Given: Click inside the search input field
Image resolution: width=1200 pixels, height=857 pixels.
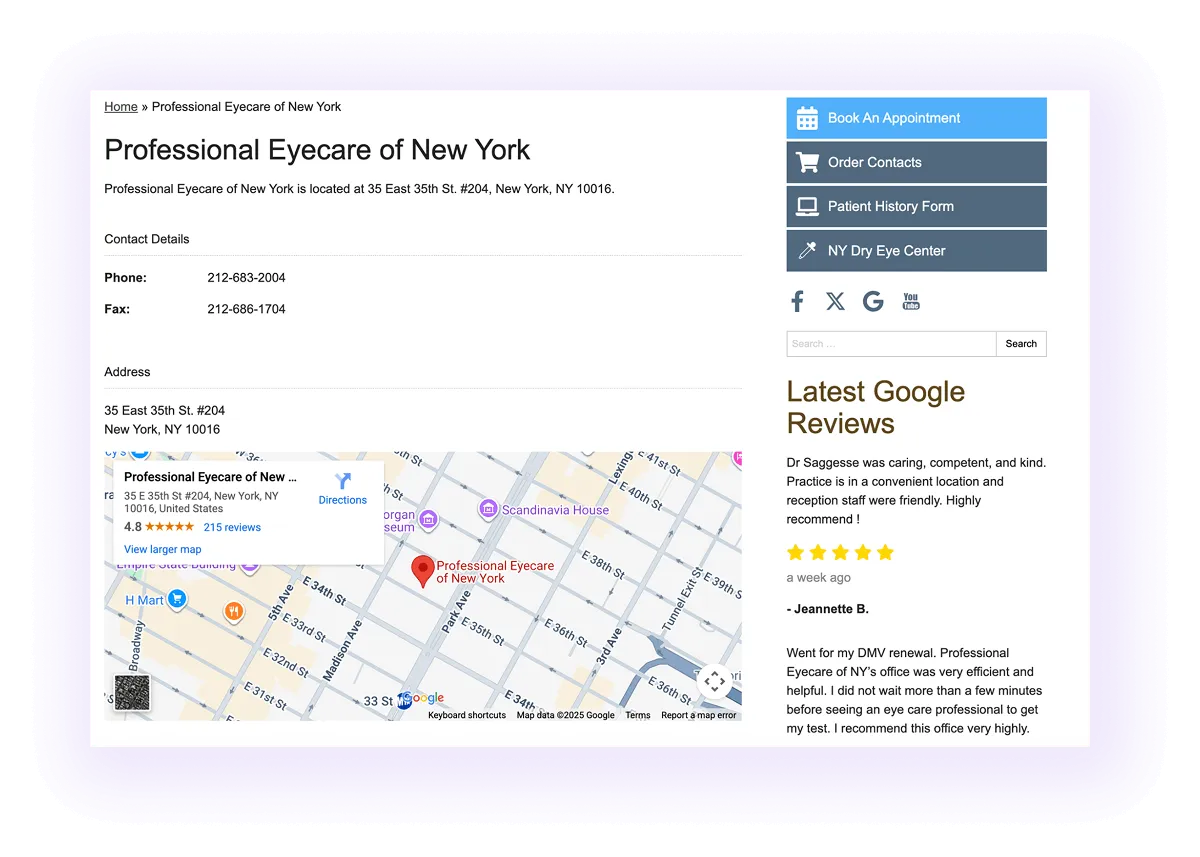Looking at the screenshot, I should point(890,343).
